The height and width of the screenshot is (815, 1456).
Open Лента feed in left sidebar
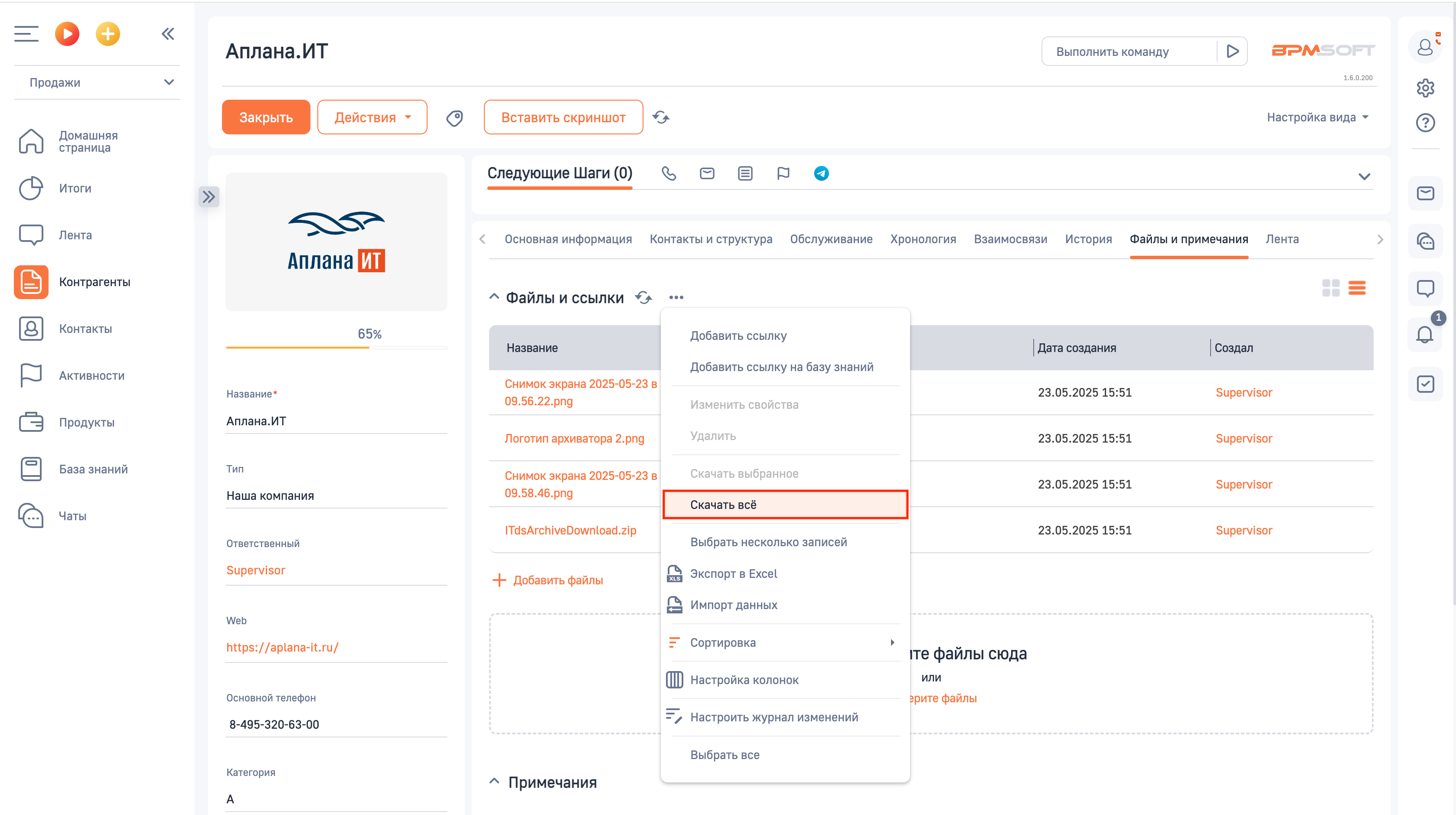(x=55, y=235)
